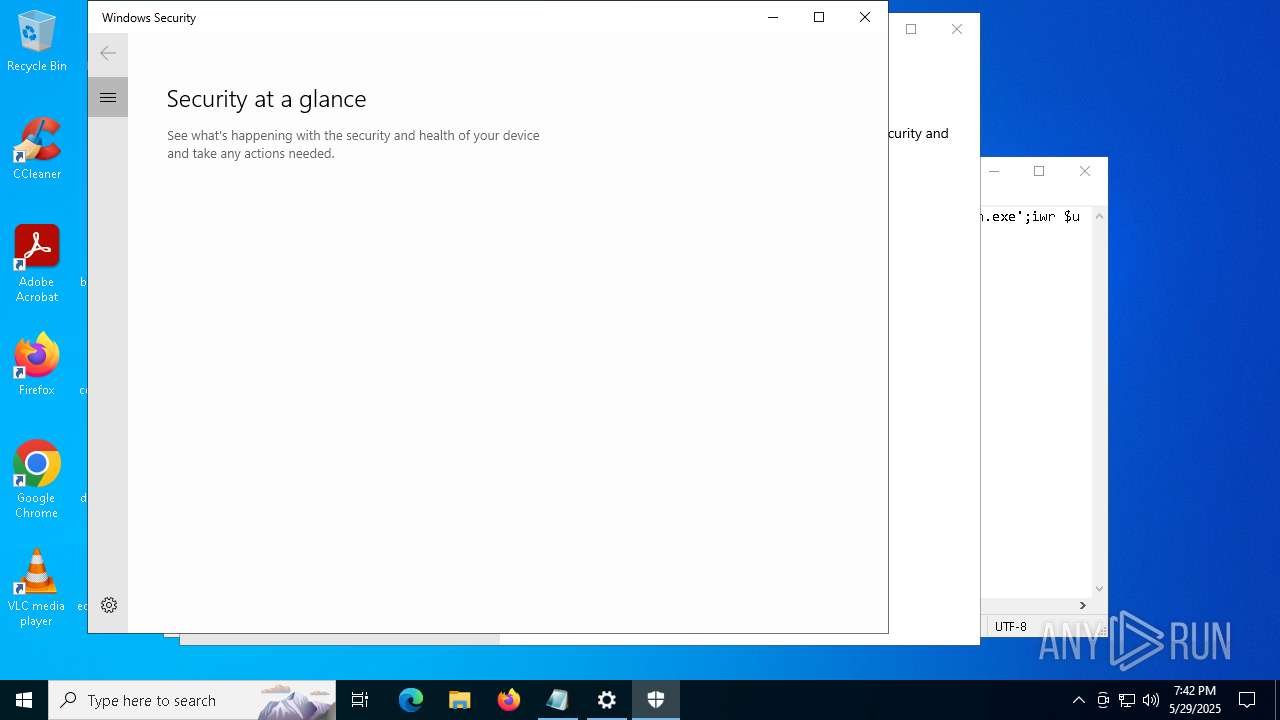
Task: Switch to the Notepad taskbar window
Action: (x=558, y=700)
